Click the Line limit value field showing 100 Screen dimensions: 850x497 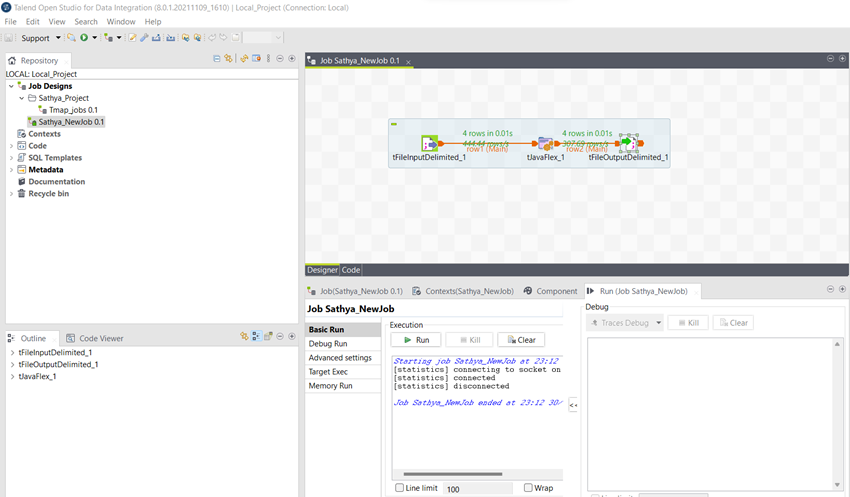478,489
